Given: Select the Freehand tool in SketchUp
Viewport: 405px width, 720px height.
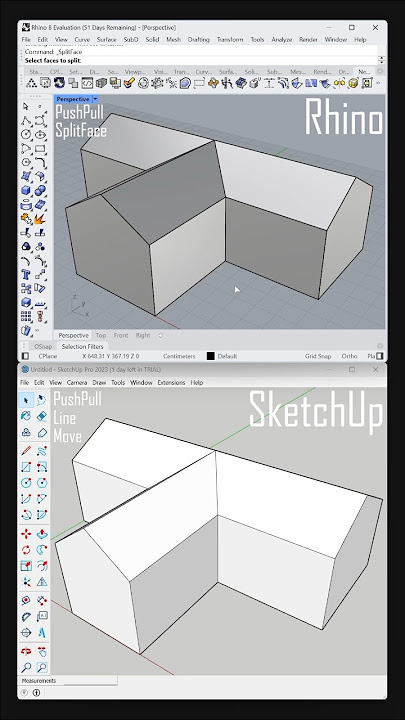Looking at the screenshot, I should 42,450.
